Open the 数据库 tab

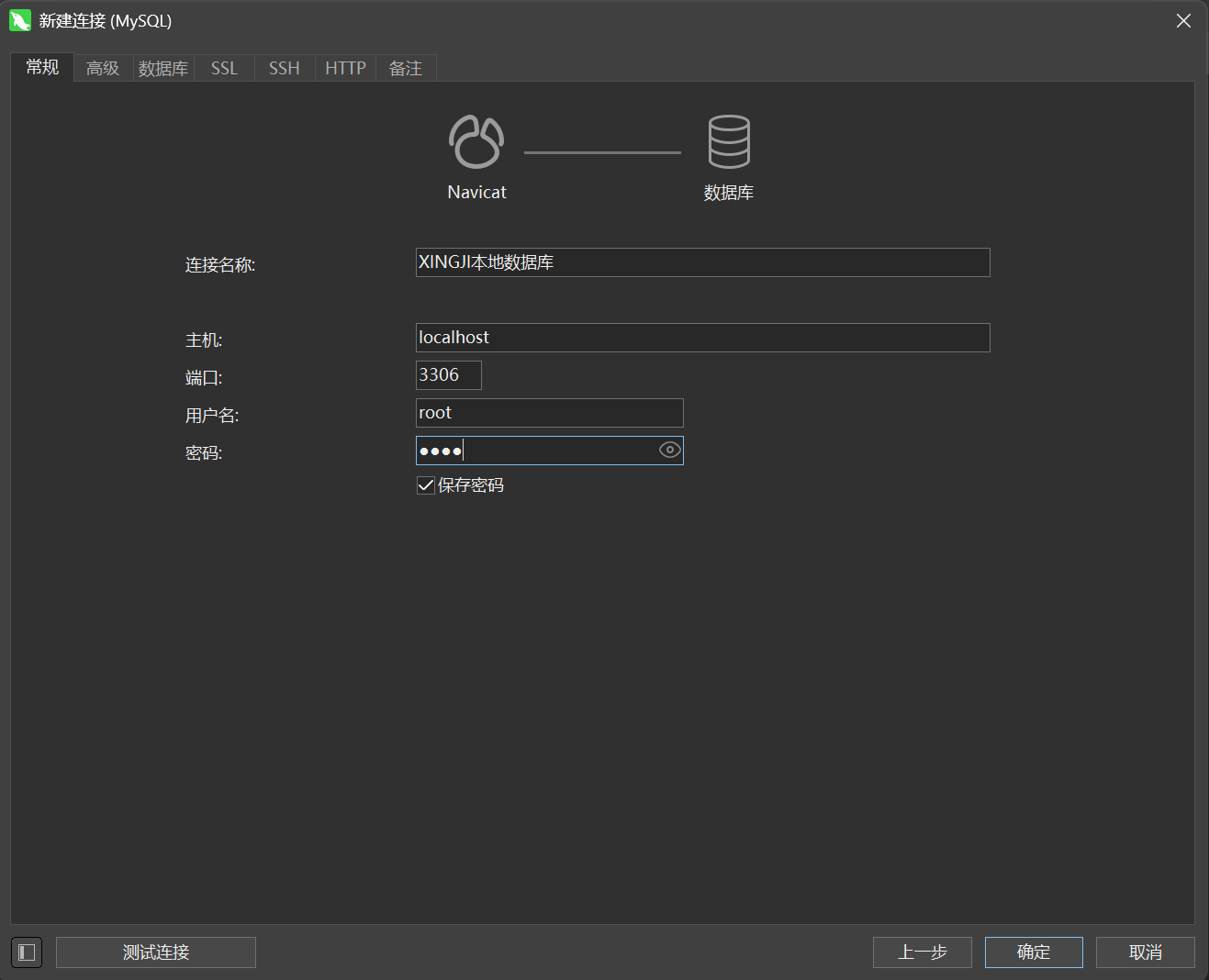coord(163,68)
